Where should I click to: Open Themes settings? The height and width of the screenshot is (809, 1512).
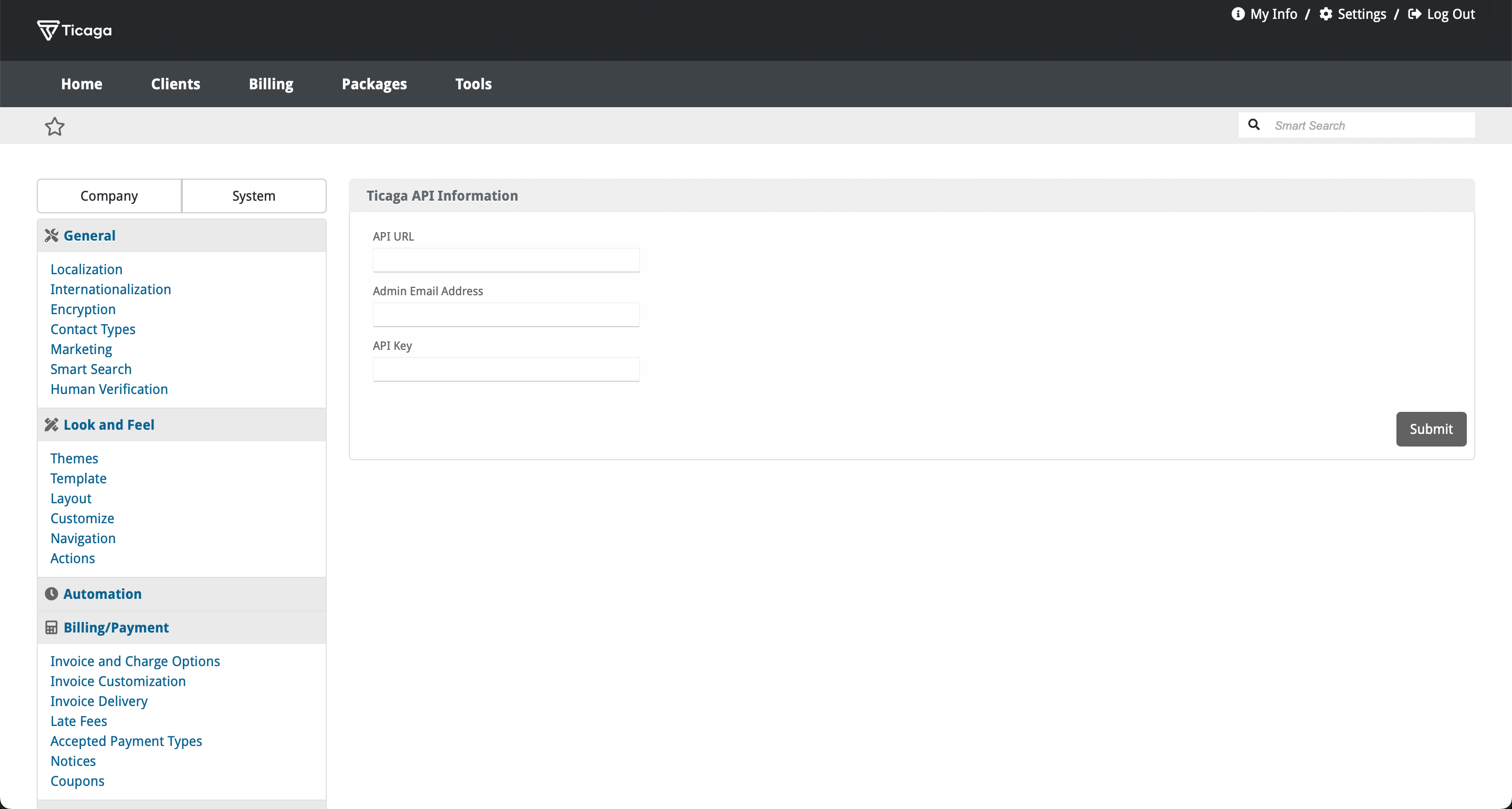tap(74, 458)
